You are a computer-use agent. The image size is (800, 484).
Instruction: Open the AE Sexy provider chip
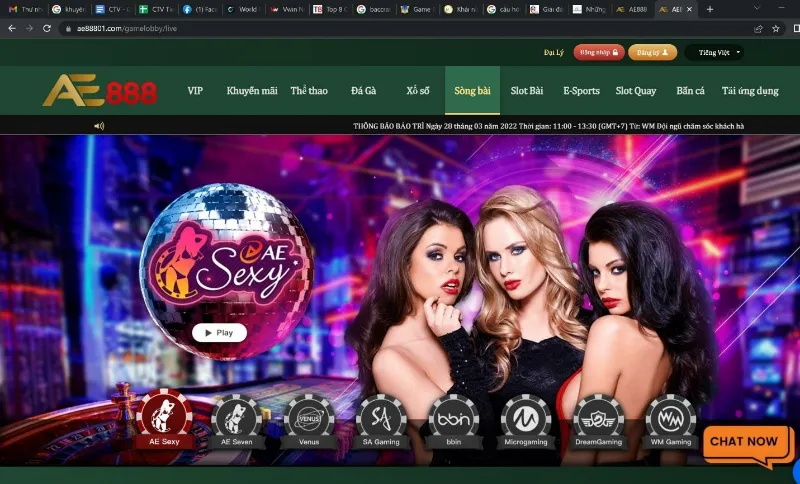click(164, 421)
